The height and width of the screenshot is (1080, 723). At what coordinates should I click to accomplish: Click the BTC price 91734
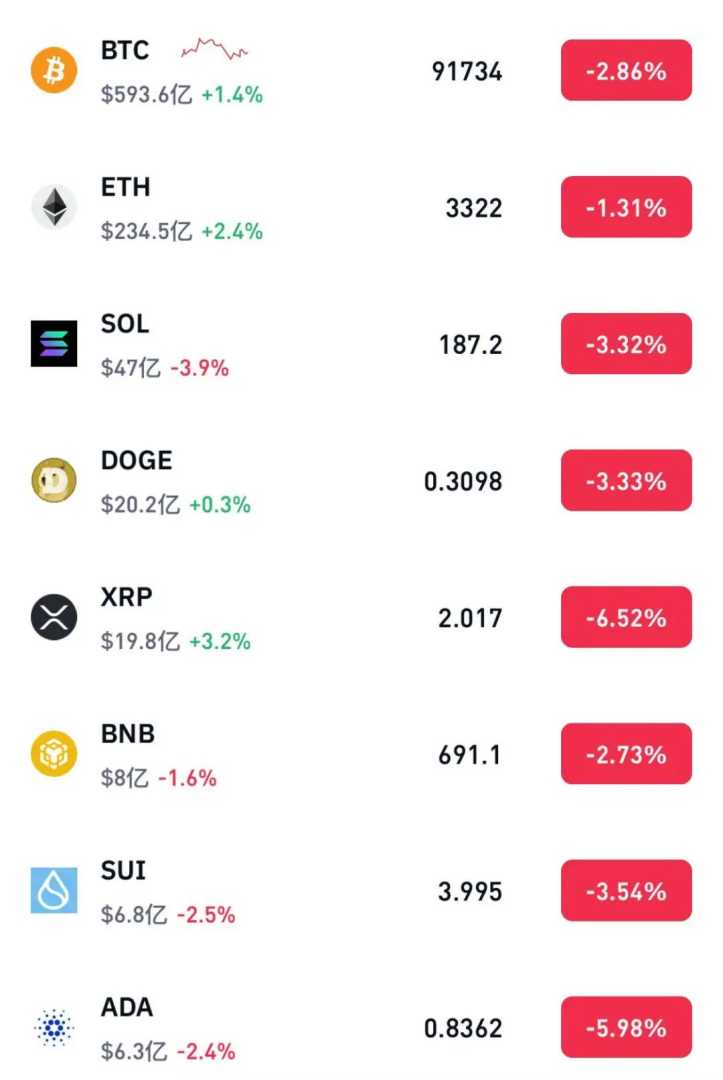tap(467, 72)
